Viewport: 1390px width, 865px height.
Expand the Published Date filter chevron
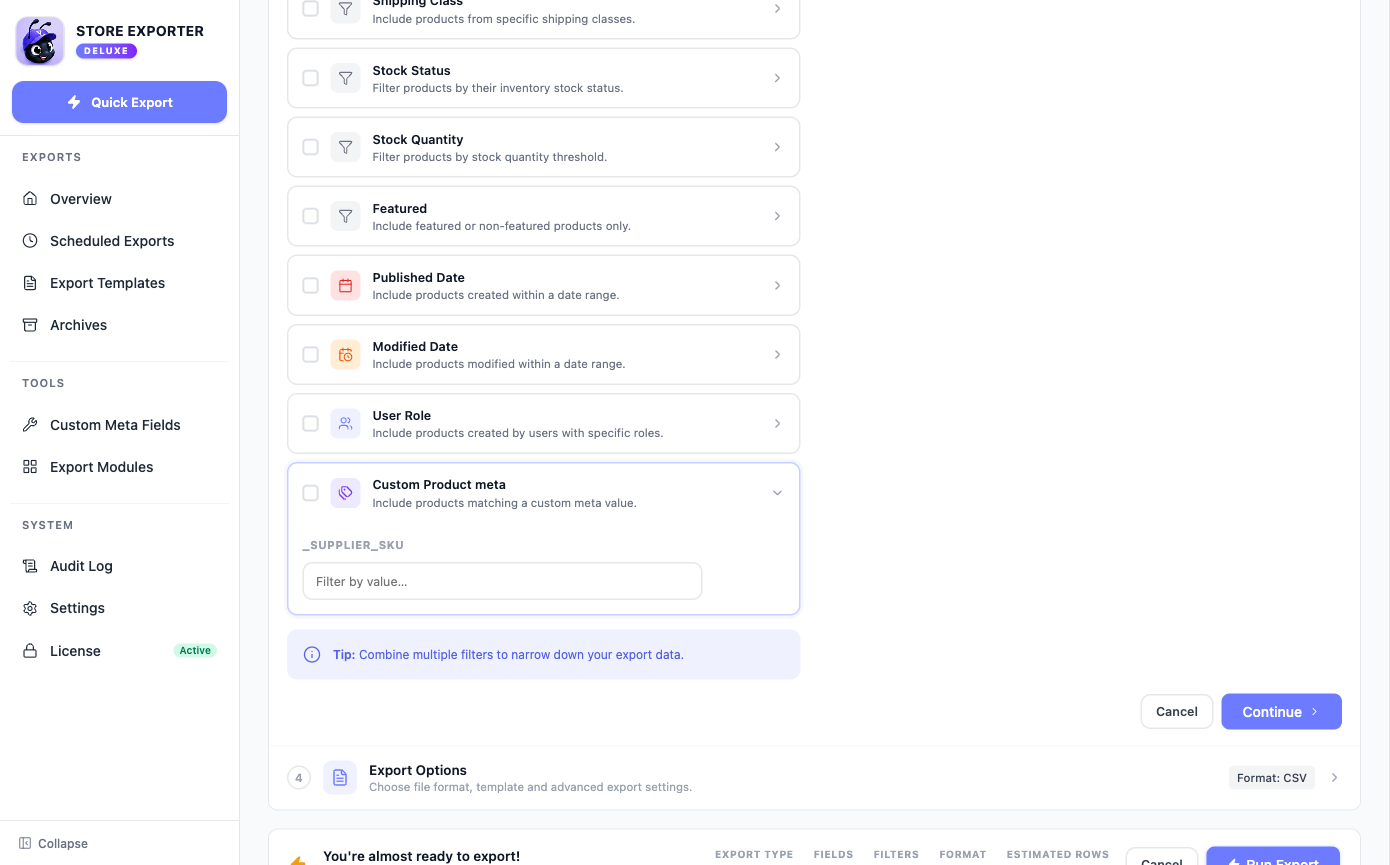tap(777, 285)
